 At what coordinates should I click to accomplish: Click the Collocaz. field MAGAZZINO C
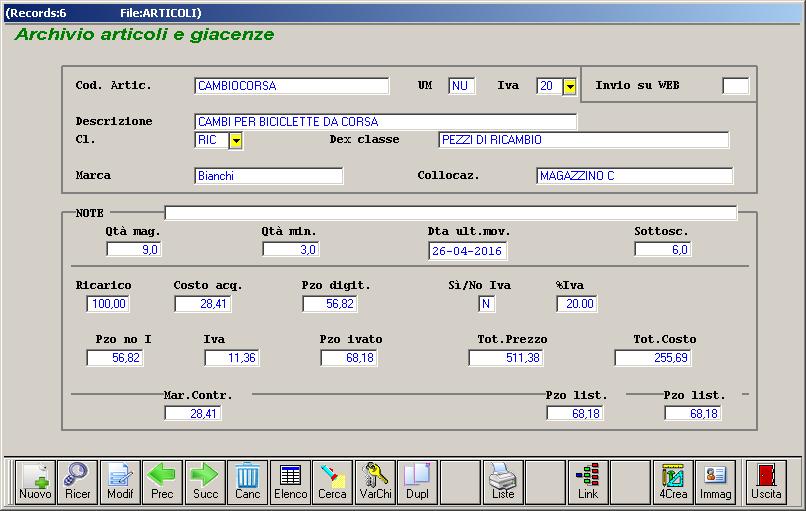pos(634,176)
